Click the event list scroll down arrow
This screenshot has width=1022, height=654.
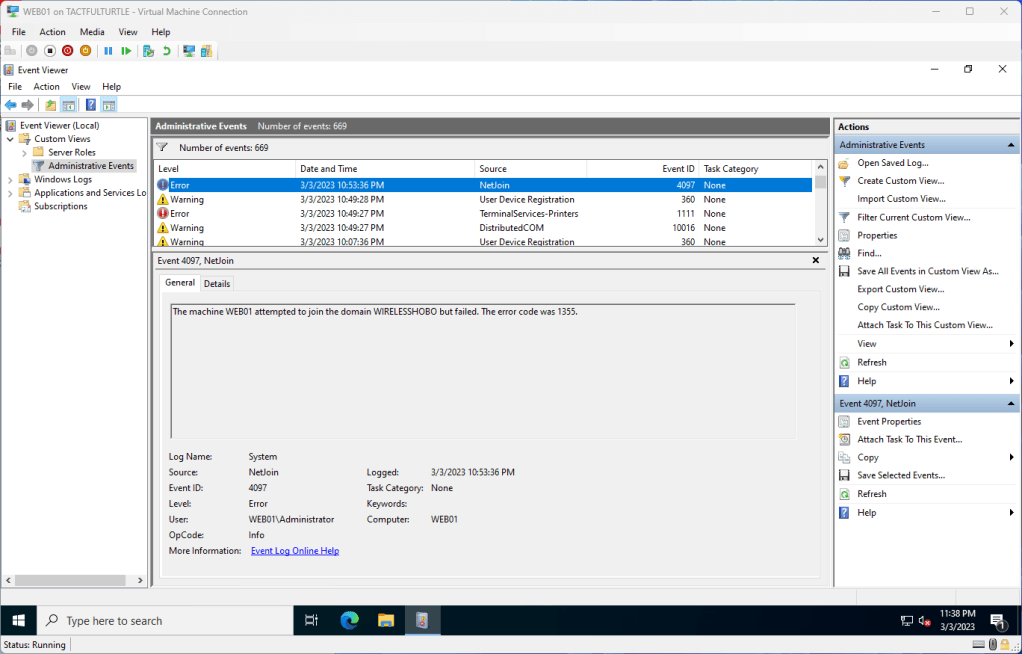(x=821, y=240)
